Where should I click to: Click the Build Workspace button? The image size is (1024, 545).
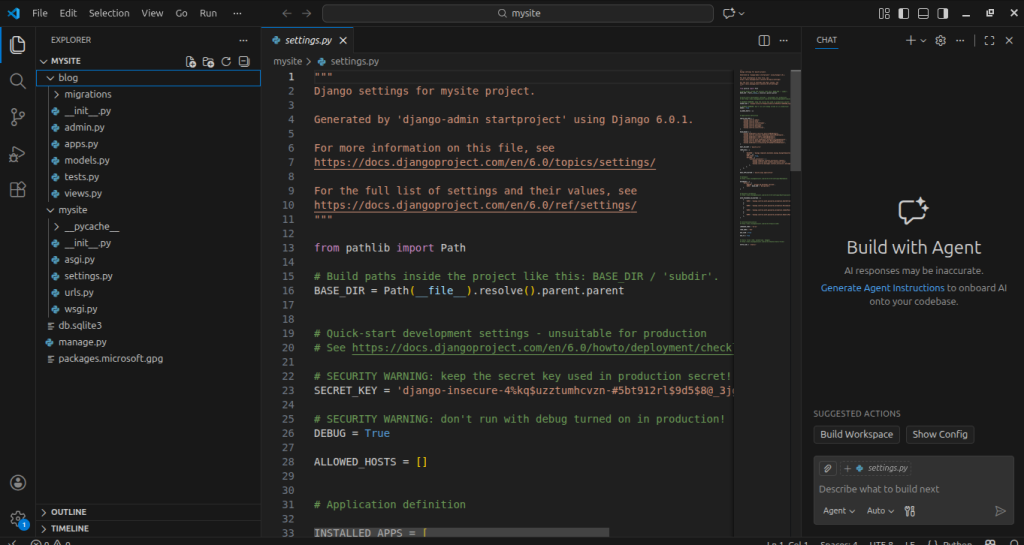pos(856,434)
